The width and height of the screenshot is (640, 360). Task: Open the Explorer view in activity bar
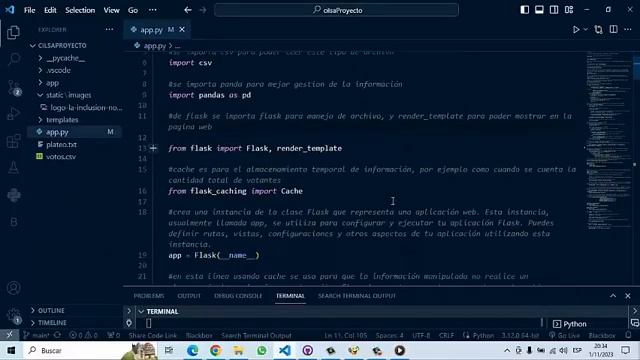[13, 32]
